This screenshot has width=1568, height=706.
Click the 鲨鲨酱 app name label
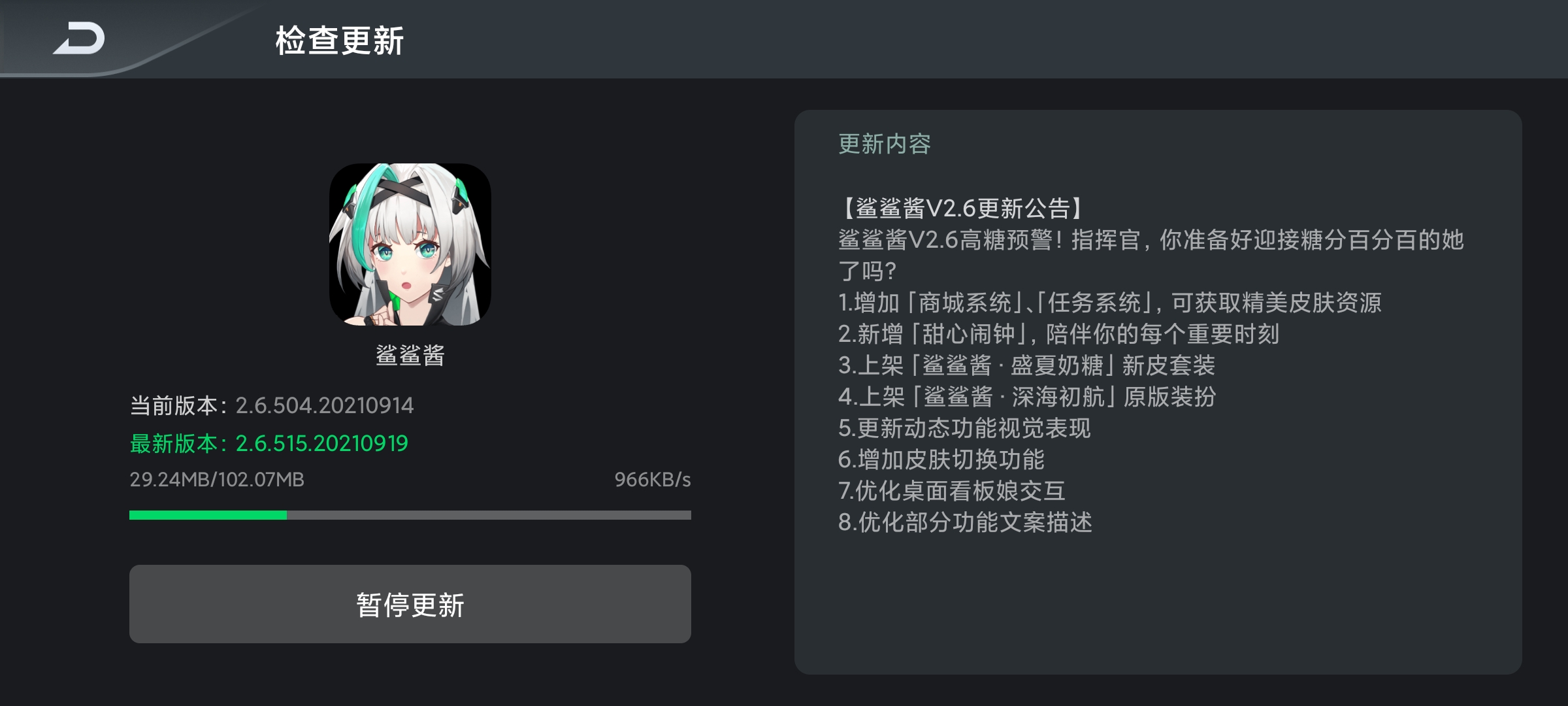tap(410, 355)
